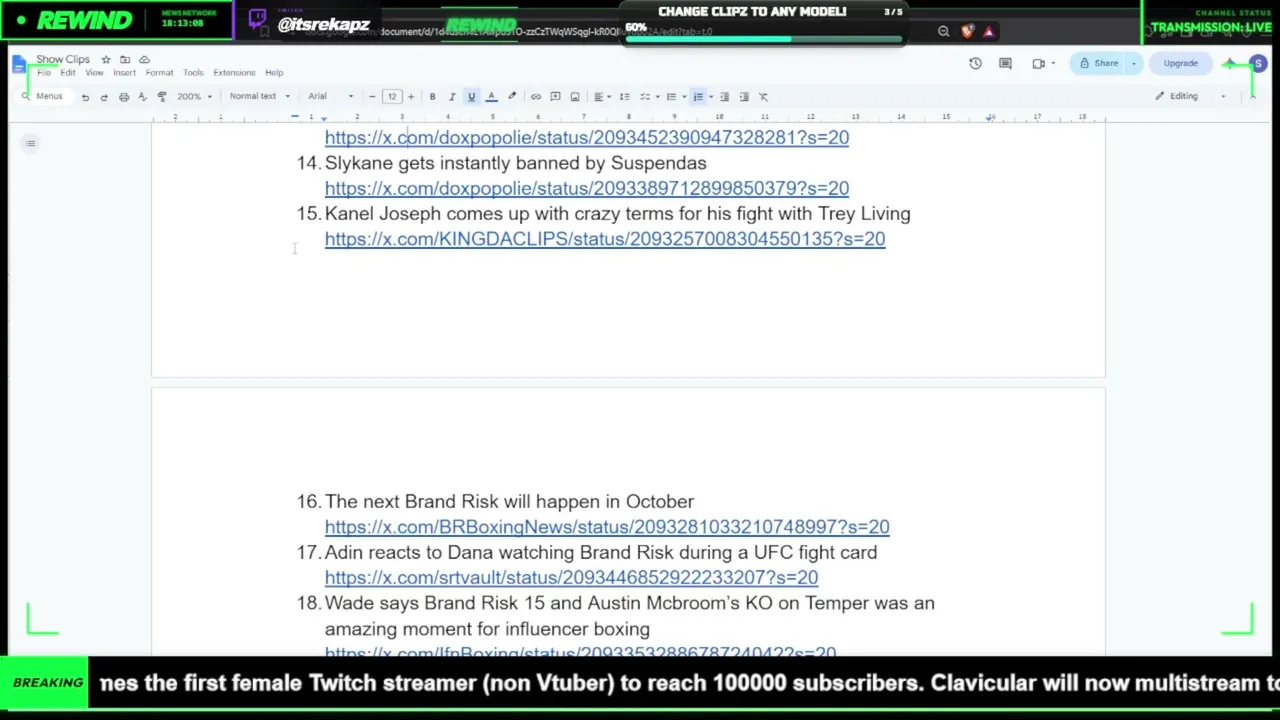Open the Extensions menu
1280x720 pixels.
(234, 73)
